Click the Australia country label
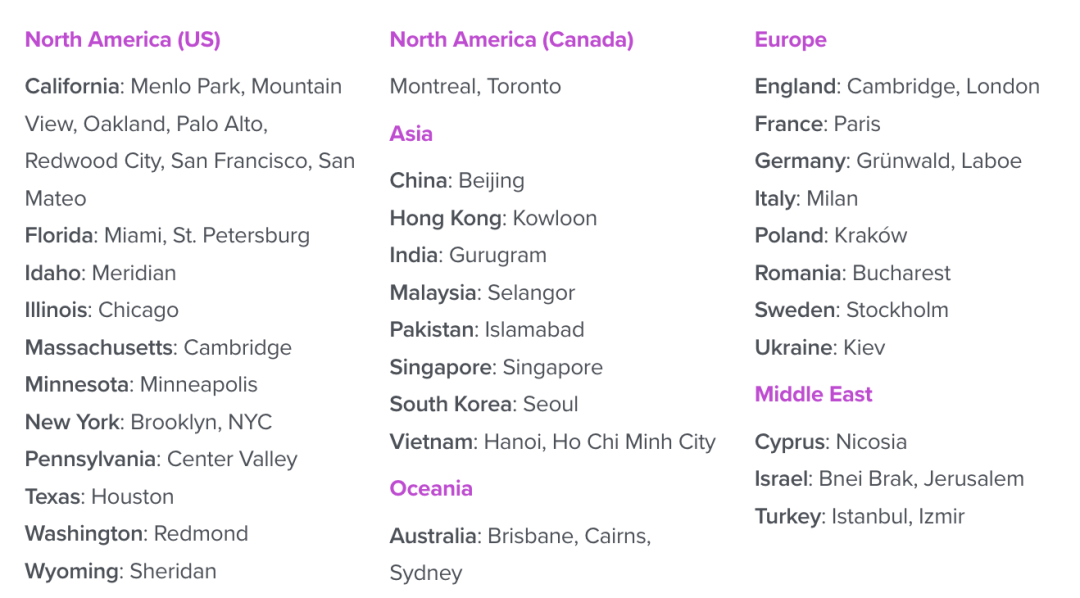 click(x=433, y=536)
